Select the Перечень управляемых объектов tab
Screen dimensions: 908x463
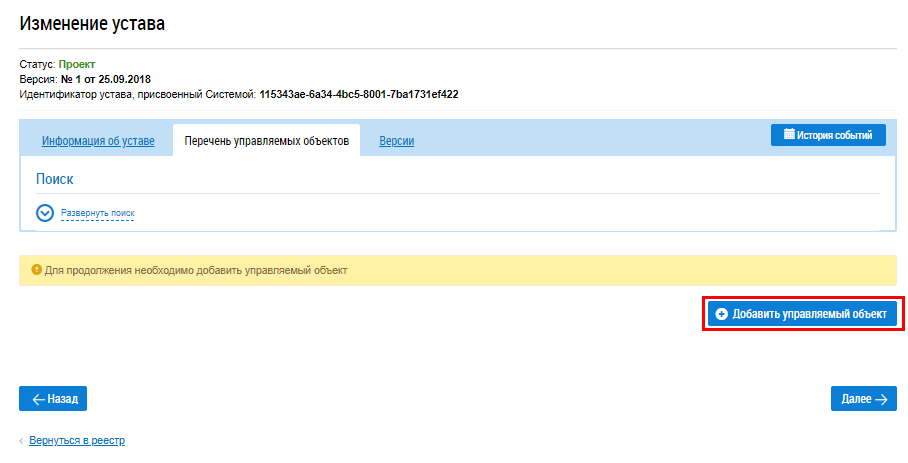(266, 141)
